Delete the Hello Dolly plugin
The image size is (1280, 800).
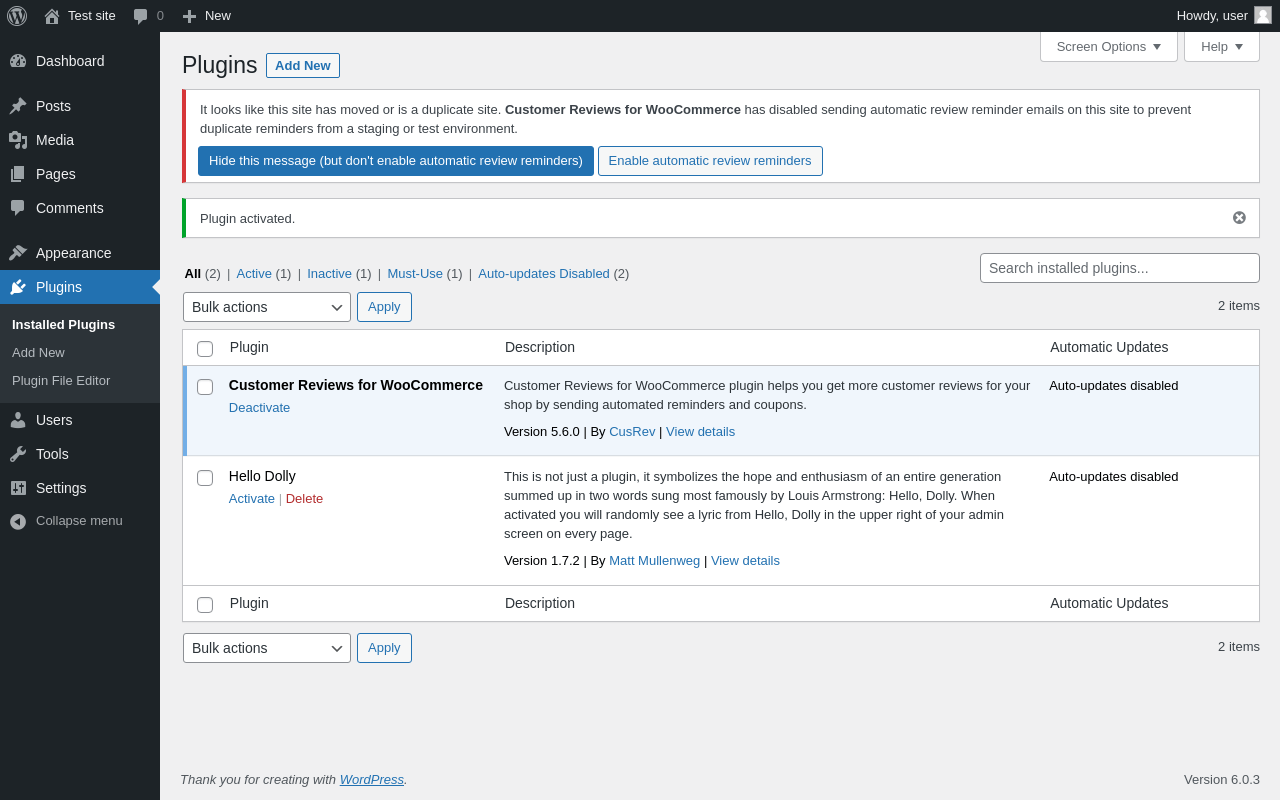point(304,499)
